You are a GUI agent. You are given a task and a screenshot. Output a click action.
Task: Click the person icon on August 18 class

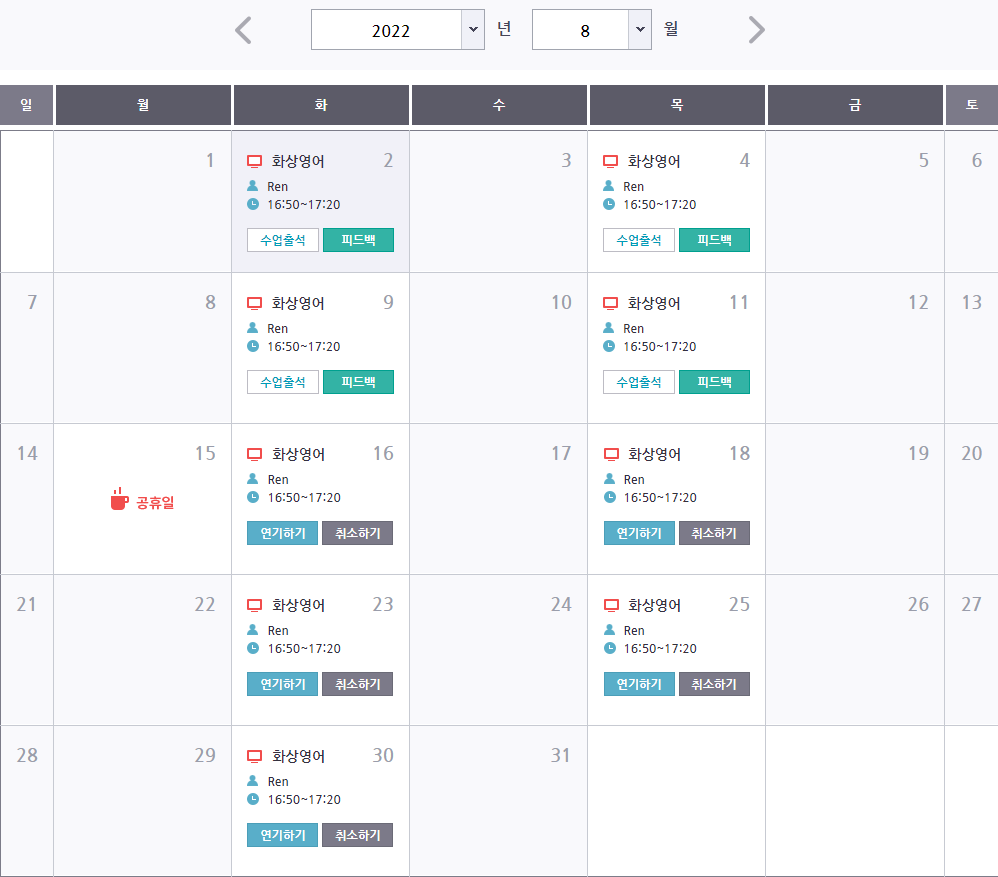coord(610,479)
